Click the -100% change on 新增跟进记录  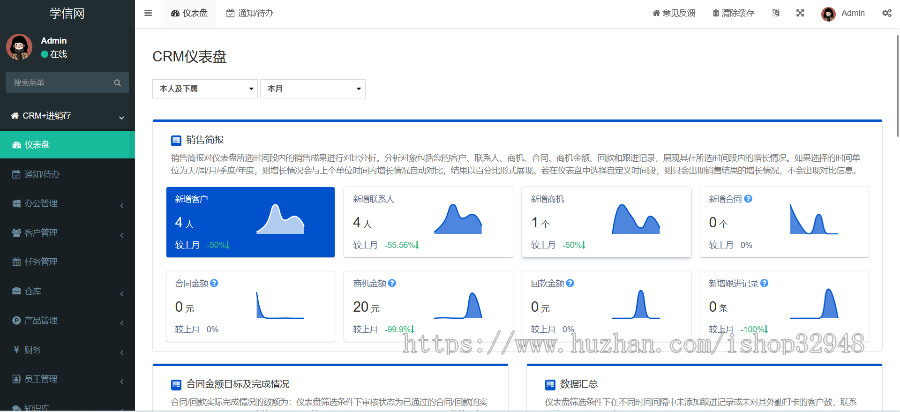(754, 329)
